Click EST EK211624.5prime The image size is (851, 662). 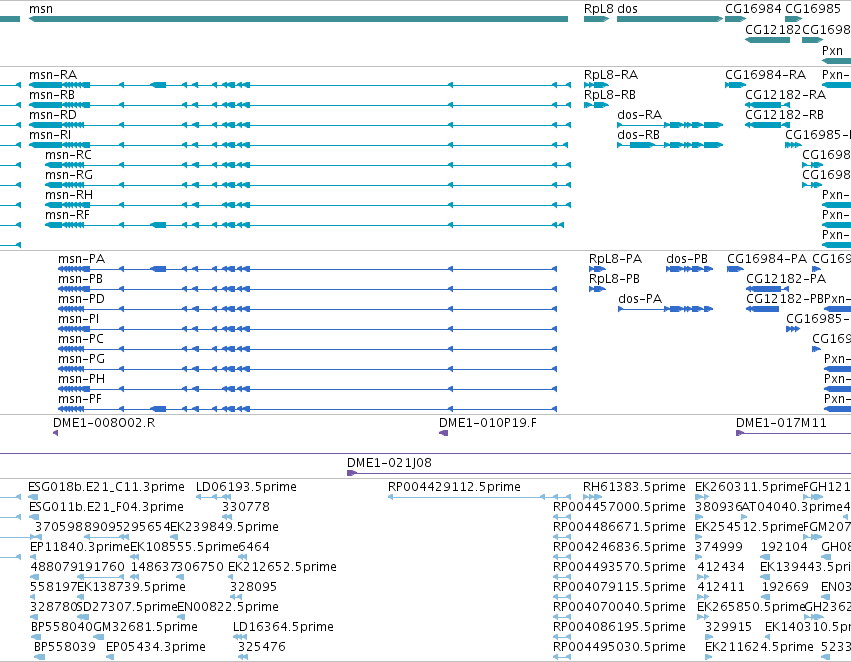pyautogui.click(x=708, y=657)
